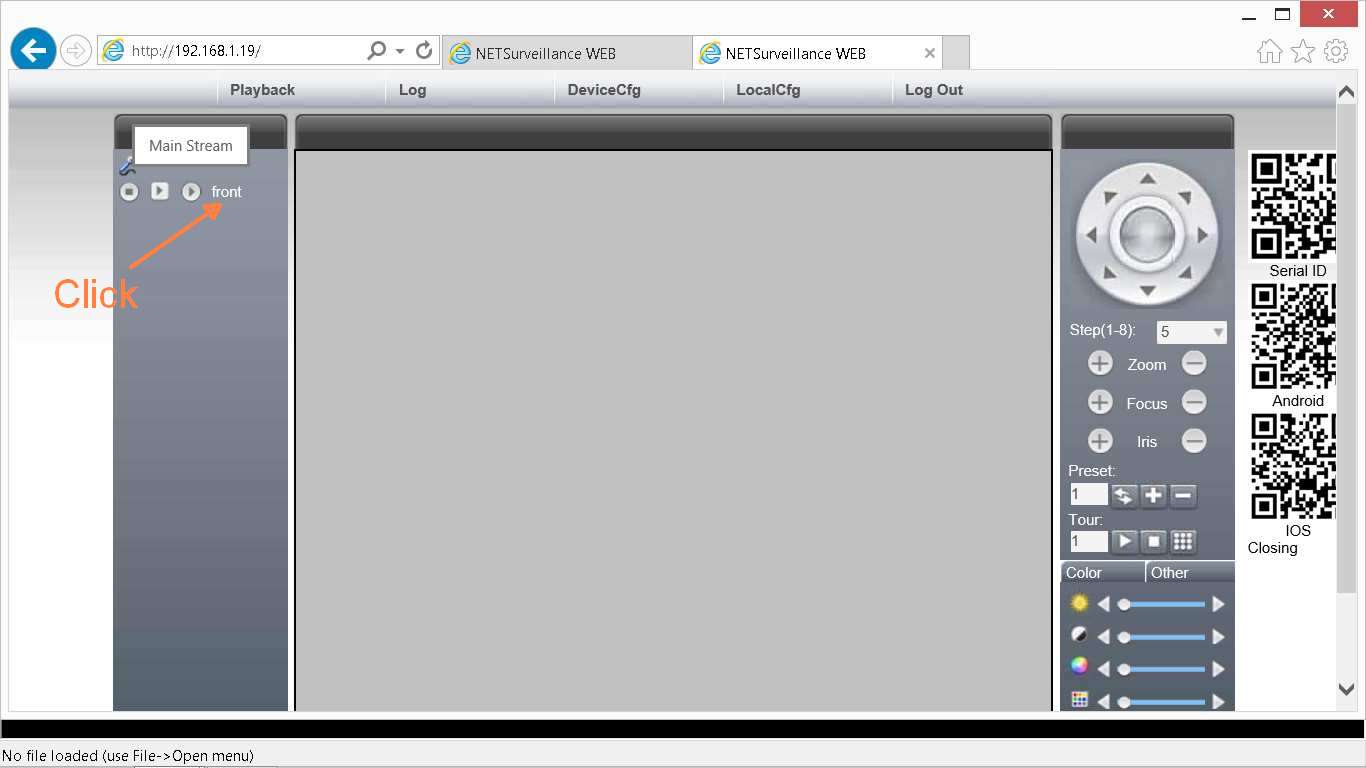Move camera down-left with PTZ diagonal arrow
Viewport: 1366px width, 768px height.
click(x=1109, y=272)
